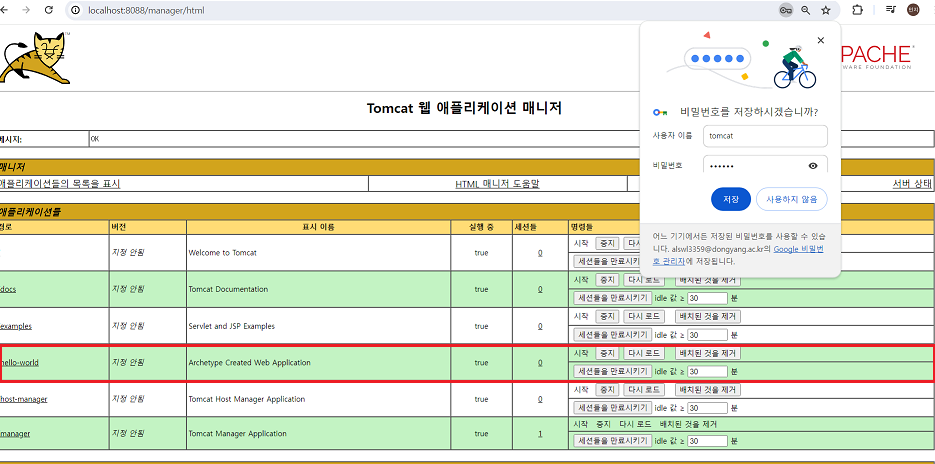Image resolution: width=935 pixels, height=464 pixels.
Task: Click 중지 for host-manager
Action: tap(607, 389)
